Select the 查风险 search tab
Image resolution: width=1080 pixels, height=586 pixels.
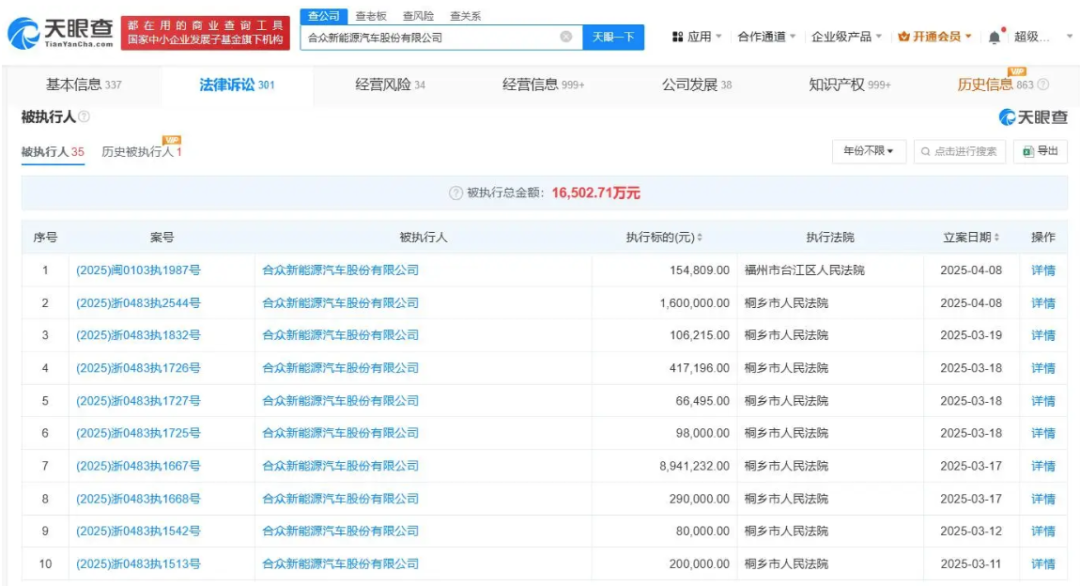click(418, 16)
